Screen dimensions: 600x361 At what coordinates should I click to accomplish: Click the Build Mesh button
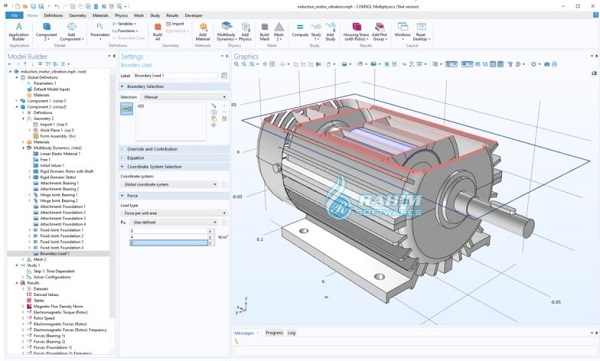[x=264, y=31]
